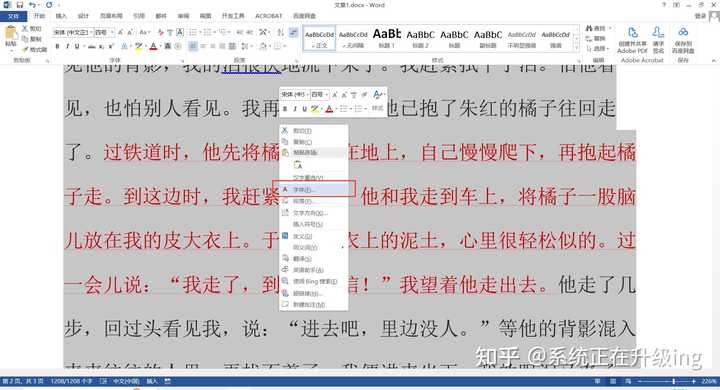Image resolution: width=720 pixels, height=390 pixels.
Task: Click the Undo arrow icon in title bar
Action: tap(32, 5)
